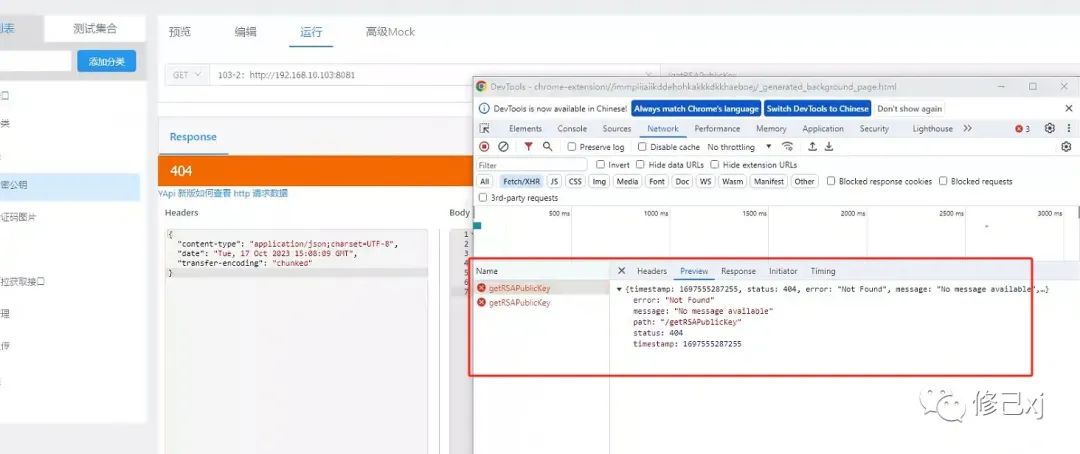Dismiss the DevTools language notification bar
This screenshot has height=454, width=1080.
(x=1069, y=109)
